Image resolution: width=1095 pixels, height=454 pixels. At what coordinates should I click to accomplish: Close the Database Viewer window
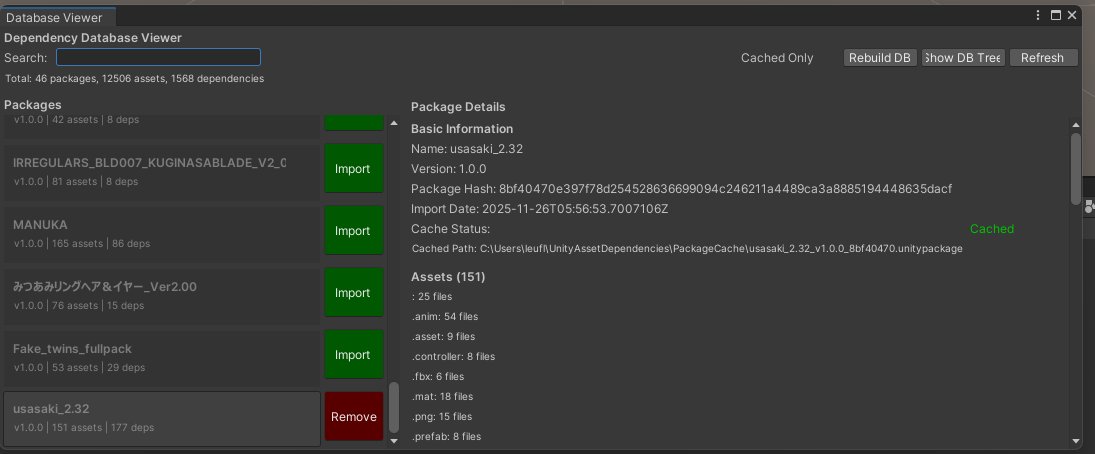pos(1072,15)
